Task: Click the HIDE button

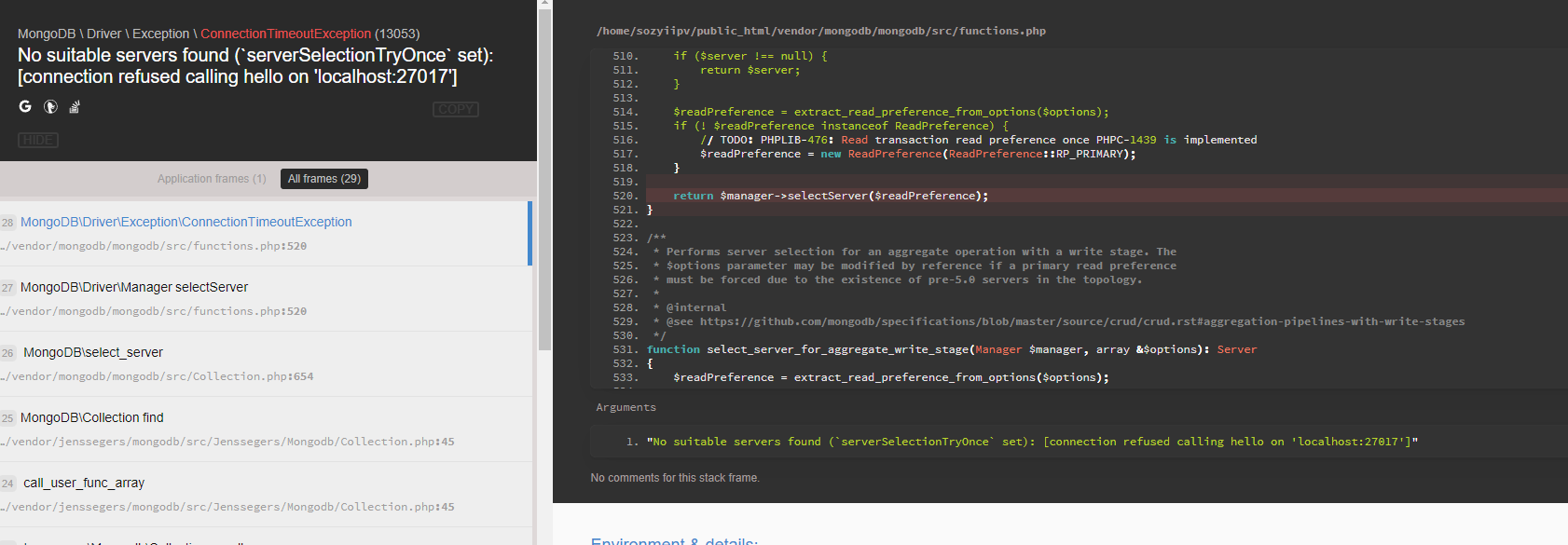Action: pos(38,140)
